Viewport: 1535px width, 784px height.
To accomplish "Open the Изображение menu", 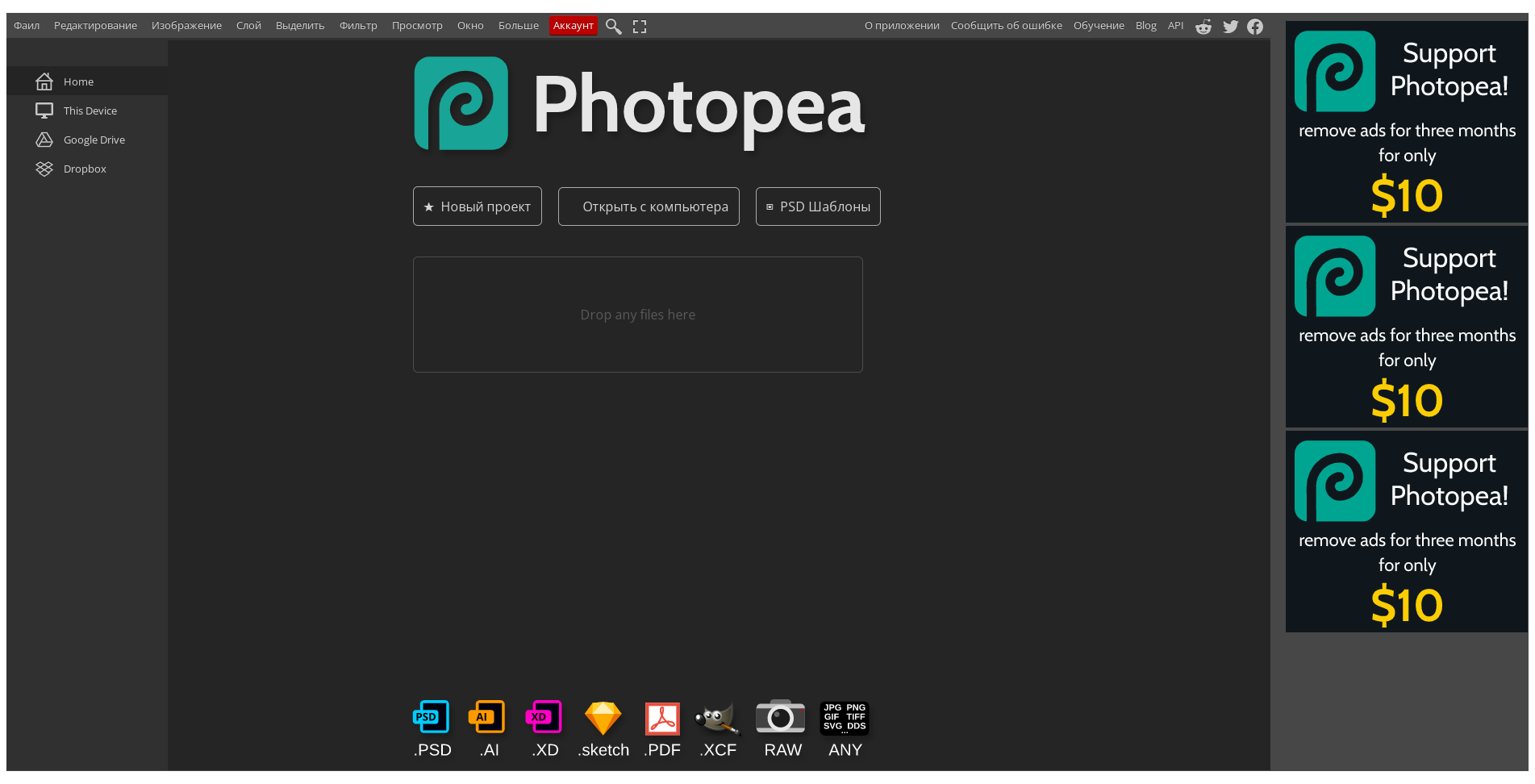I will (186, 26).
